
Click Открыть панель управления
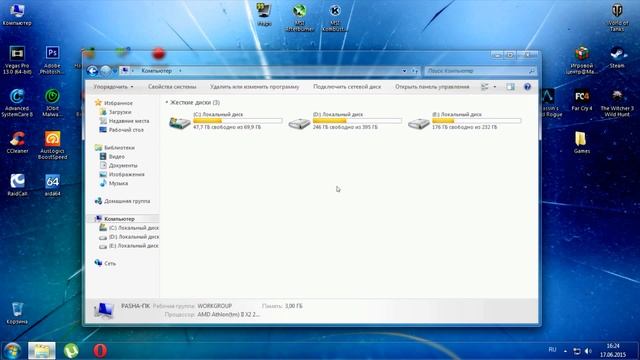pos(432,87)
